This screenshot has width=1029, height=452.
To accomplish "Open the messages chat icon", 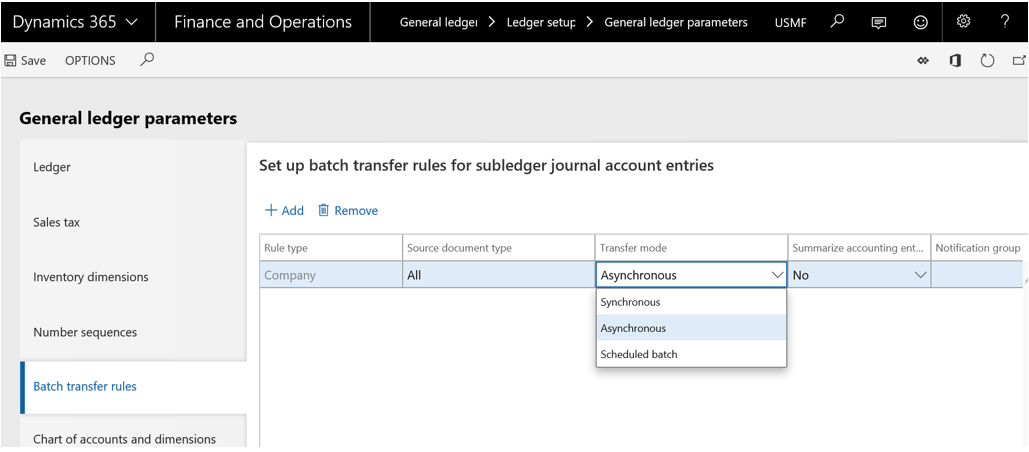I will pos(879,22).
